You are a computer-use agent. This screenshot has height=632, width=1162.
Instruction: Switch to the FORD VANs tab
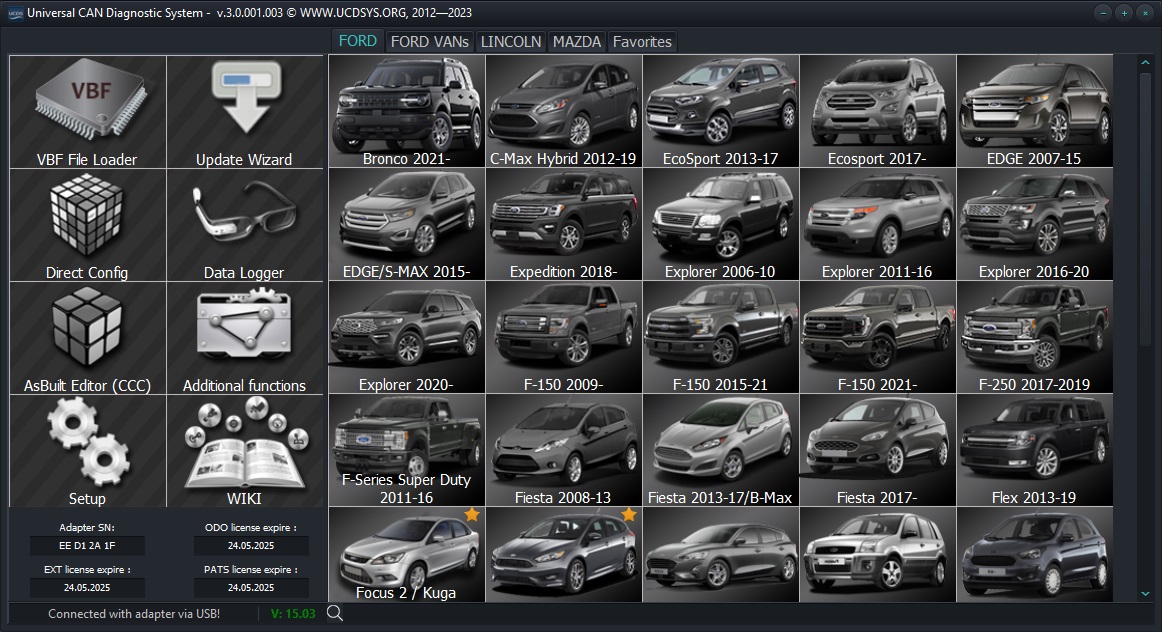tap(429, 41)
